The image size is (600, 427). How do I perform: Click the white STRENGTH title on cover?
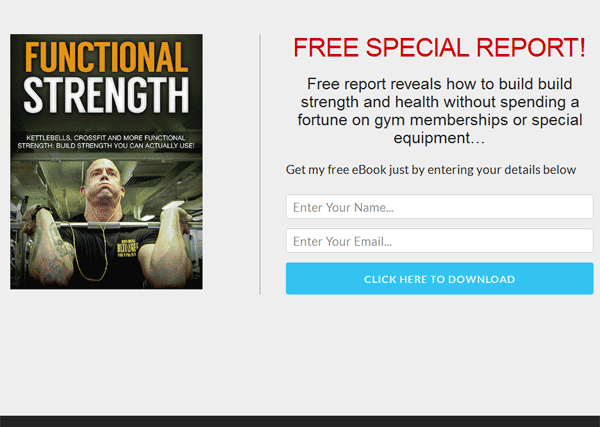pyautogui.click(x=106, y=95)
